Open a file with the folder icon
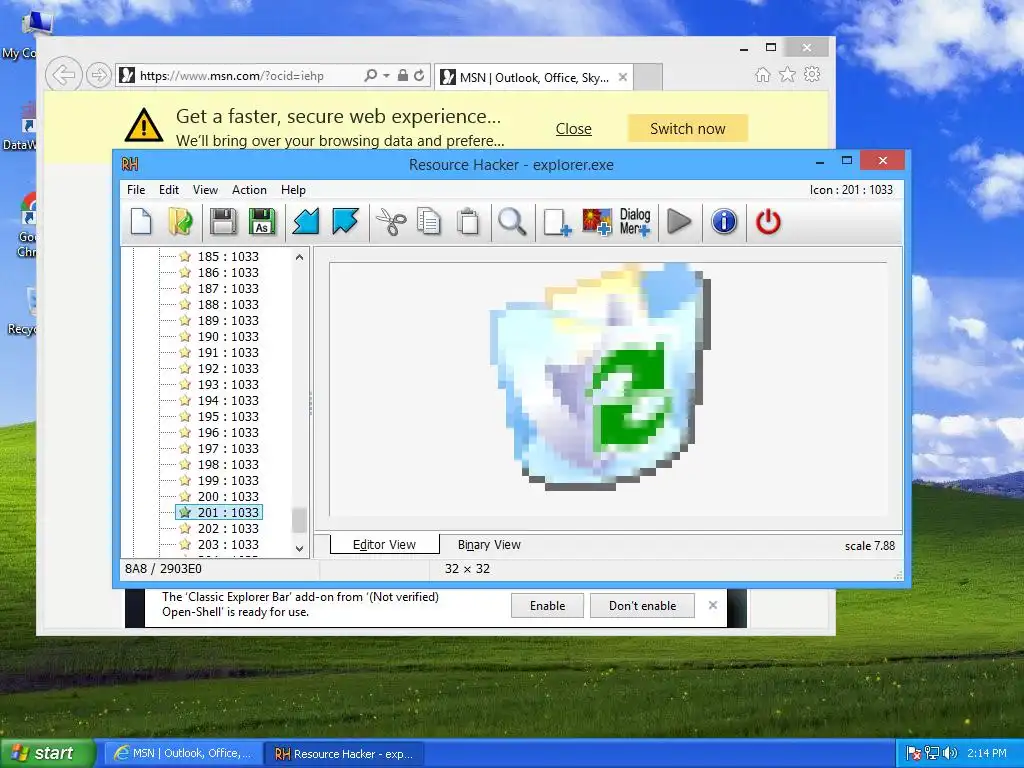This screenshot has width=1024, height=768. coord(180,222)
